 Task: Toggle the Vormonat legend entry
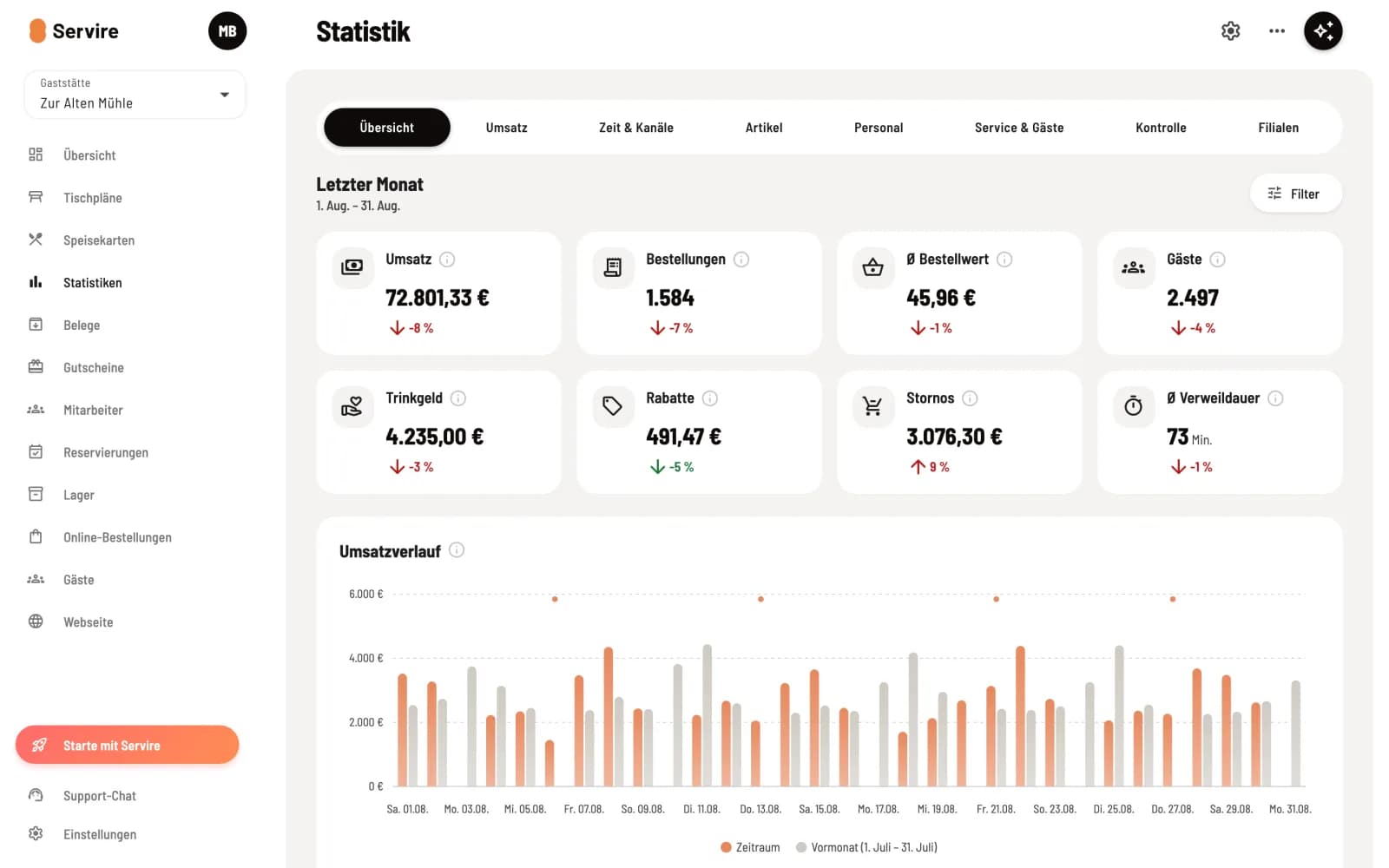pos(866,847)
